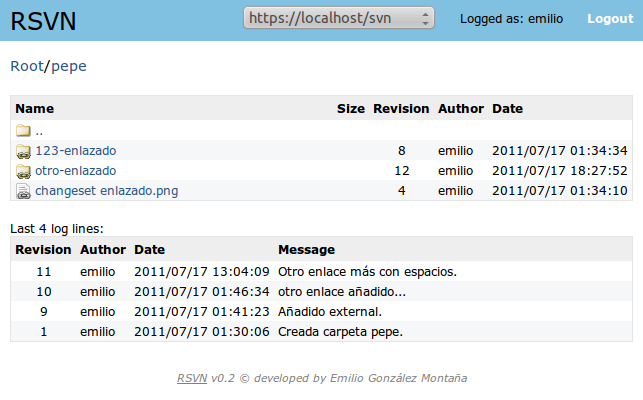Screen dimensions: 643x400
Task: Click the Message column header in the log
Action: tap(306, 250)
